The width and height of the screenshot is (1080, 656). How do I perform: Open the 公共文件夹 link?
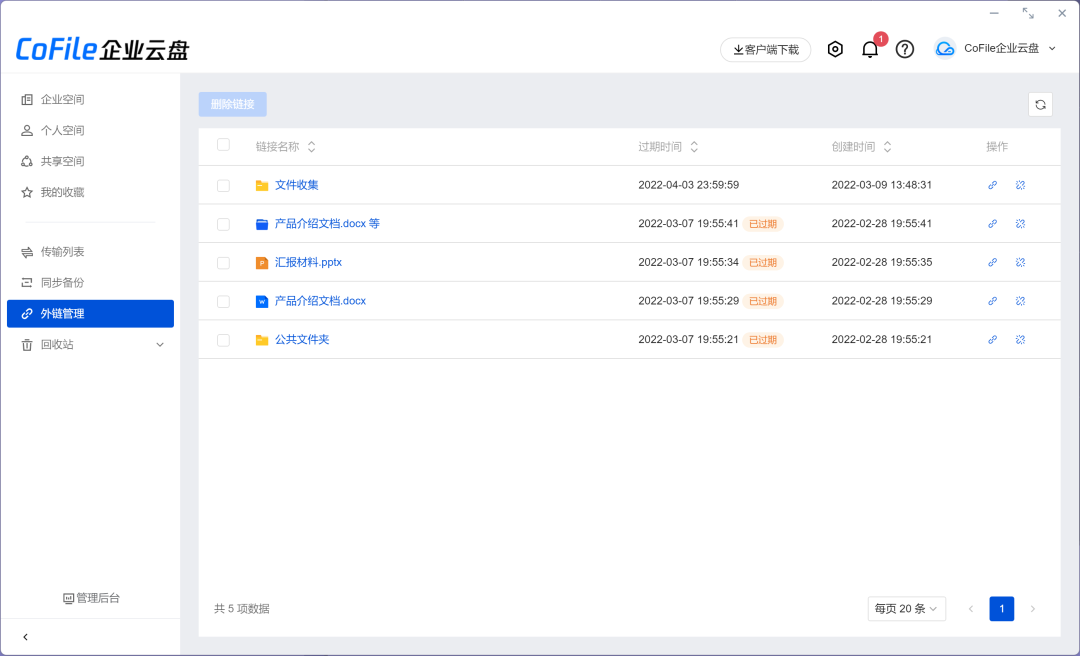(x=302, y=339)
